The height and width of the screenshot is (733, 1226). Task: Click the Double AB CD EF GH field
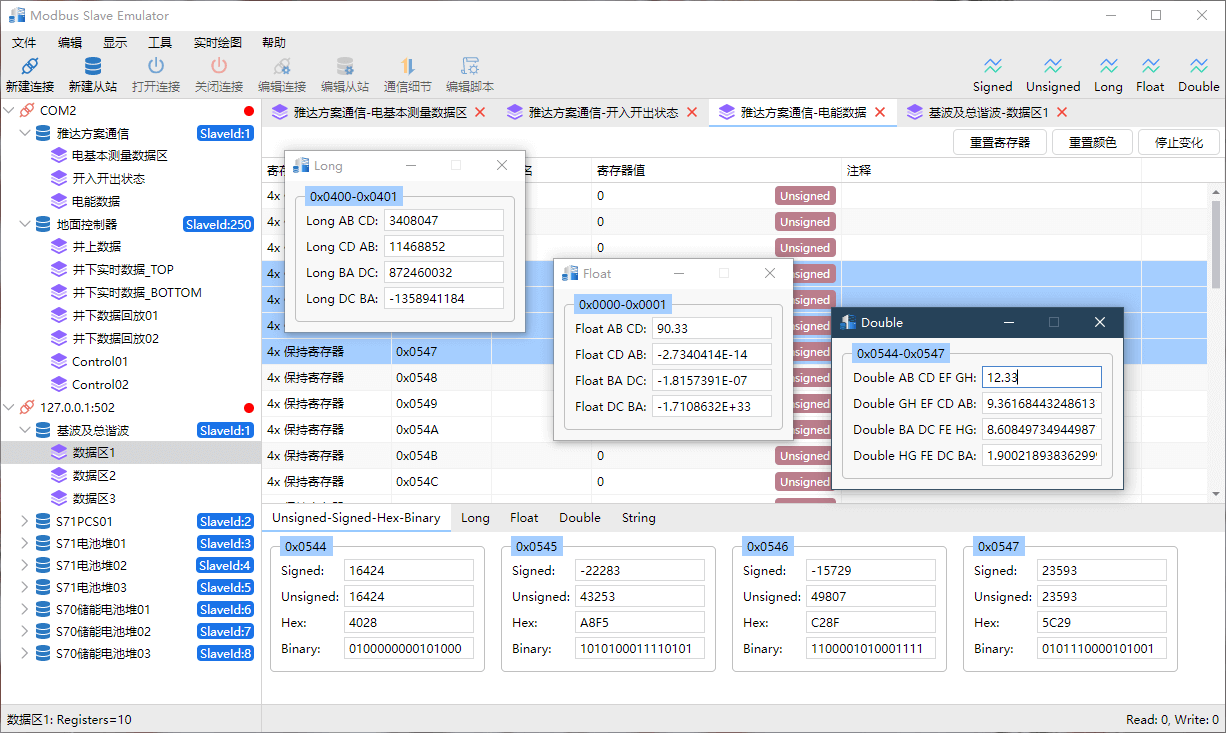(x=1041, y=377)
